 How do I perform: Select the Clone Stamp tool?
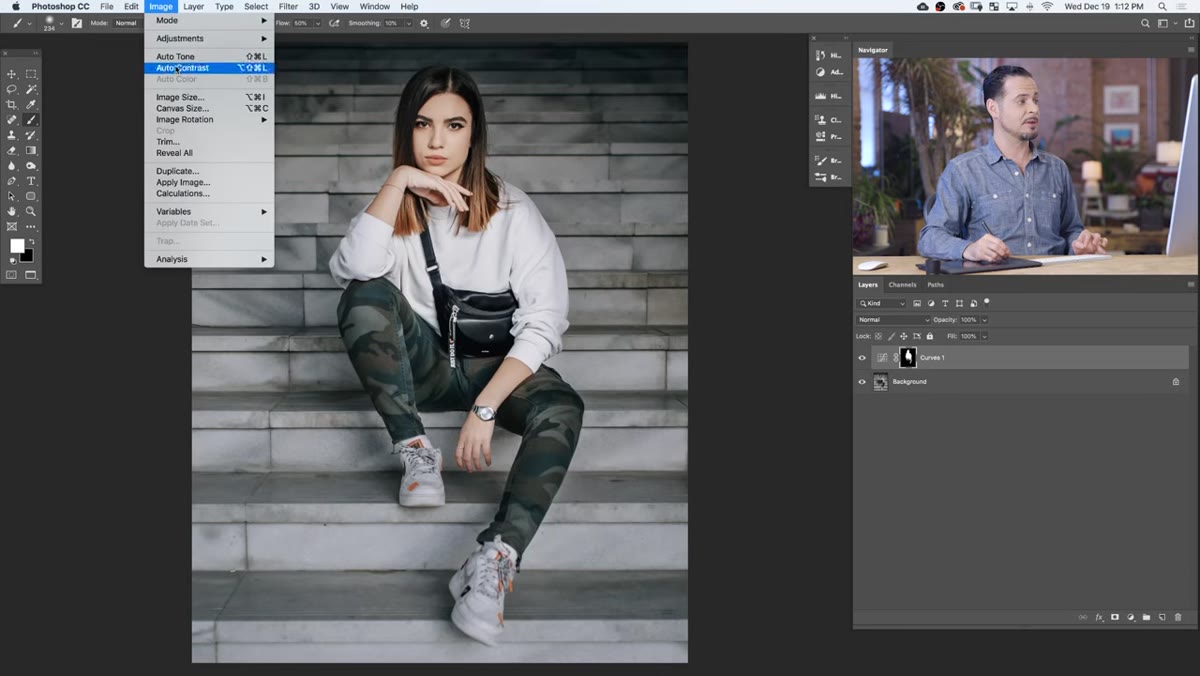coord(12,135)
